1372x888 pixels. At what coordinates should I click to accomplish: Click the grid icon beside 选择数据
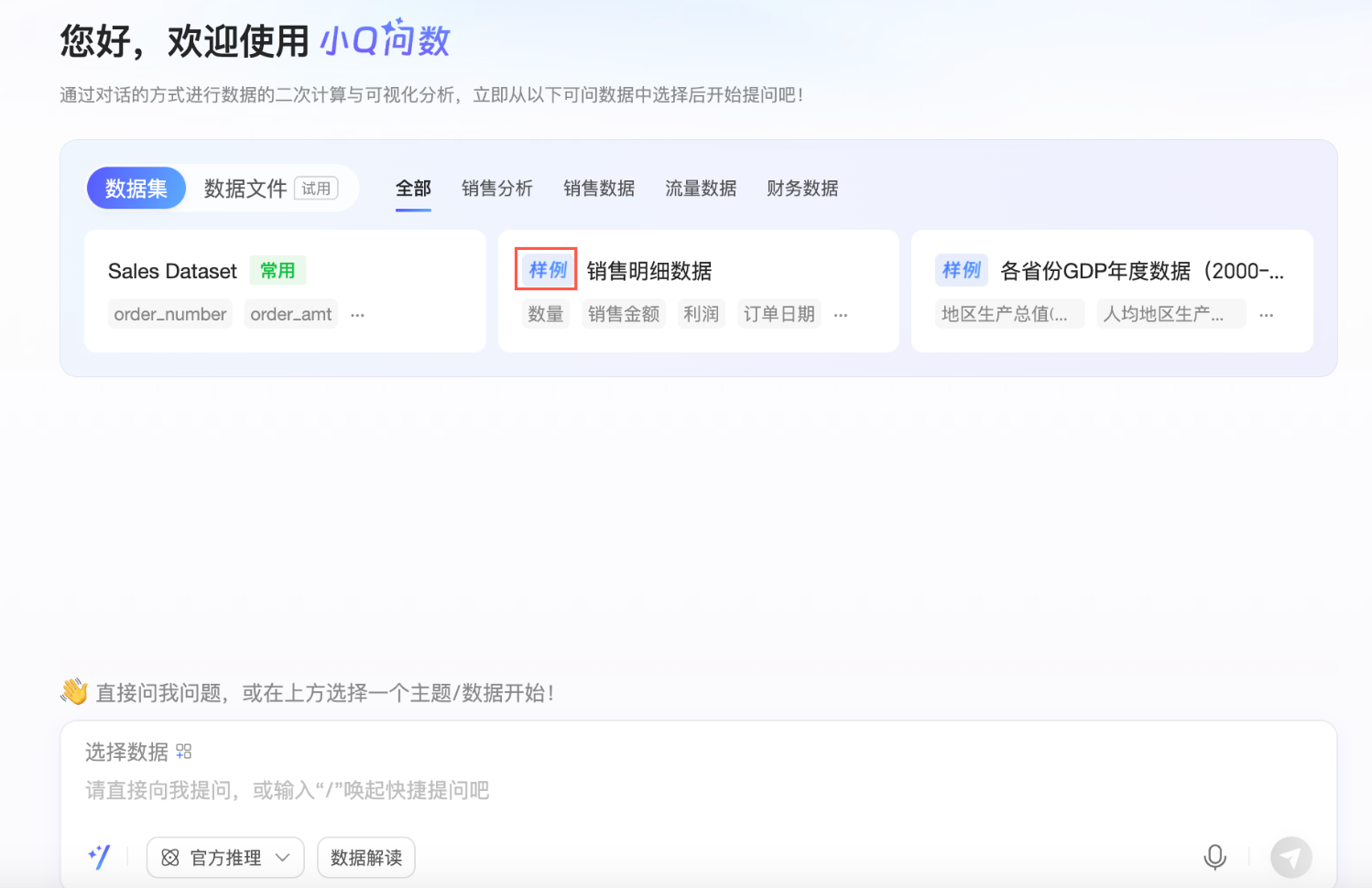(x=184, y=752)
